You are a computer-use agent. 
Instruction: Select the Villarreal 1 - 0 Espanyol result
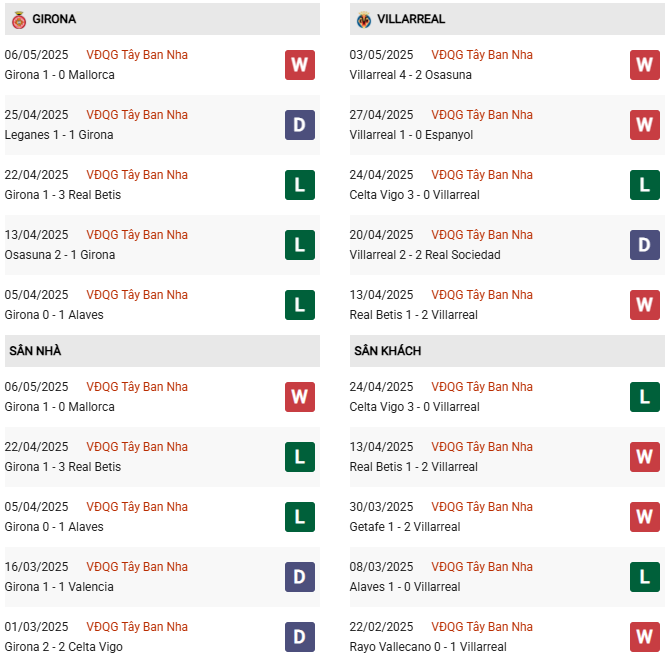(x=411, y=135)
